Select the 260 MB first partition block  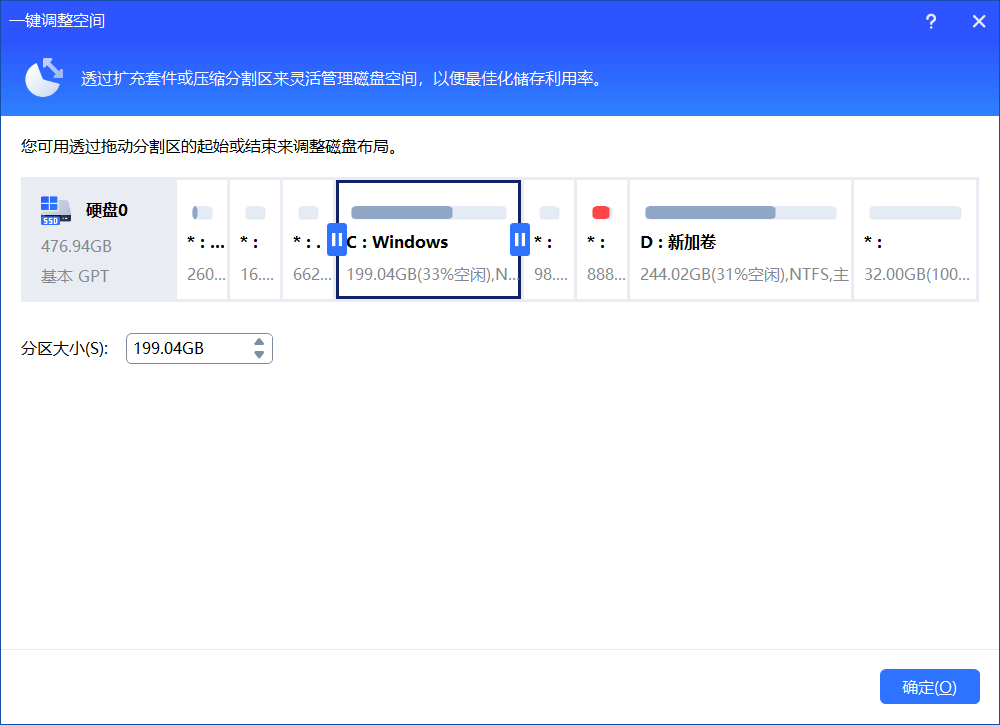point(202,240)
